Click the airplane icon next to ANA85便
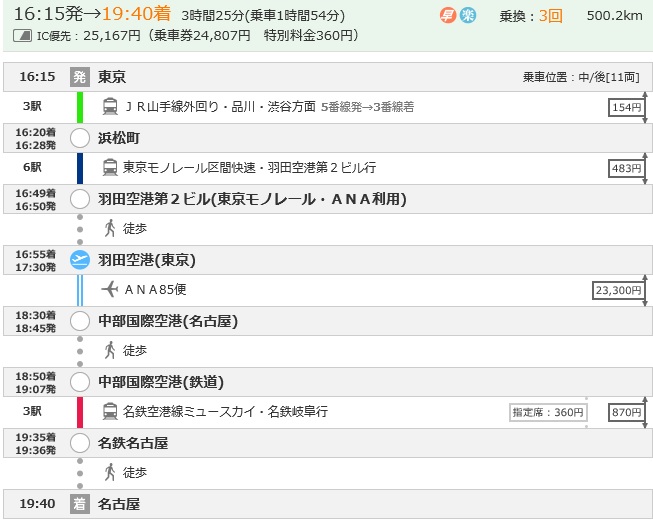The image size is (653, 527). click(x=110, y=289)
